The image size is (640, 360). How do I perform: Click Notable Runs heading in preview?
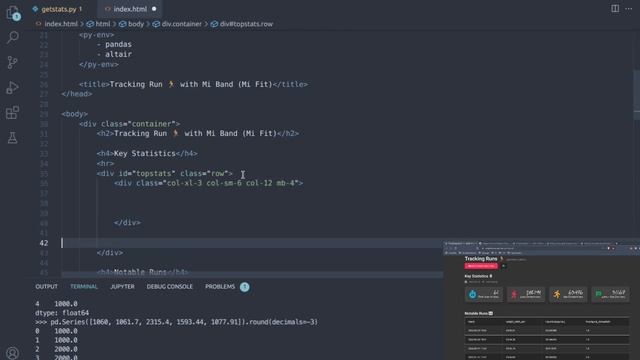click(x=478, y=313)
